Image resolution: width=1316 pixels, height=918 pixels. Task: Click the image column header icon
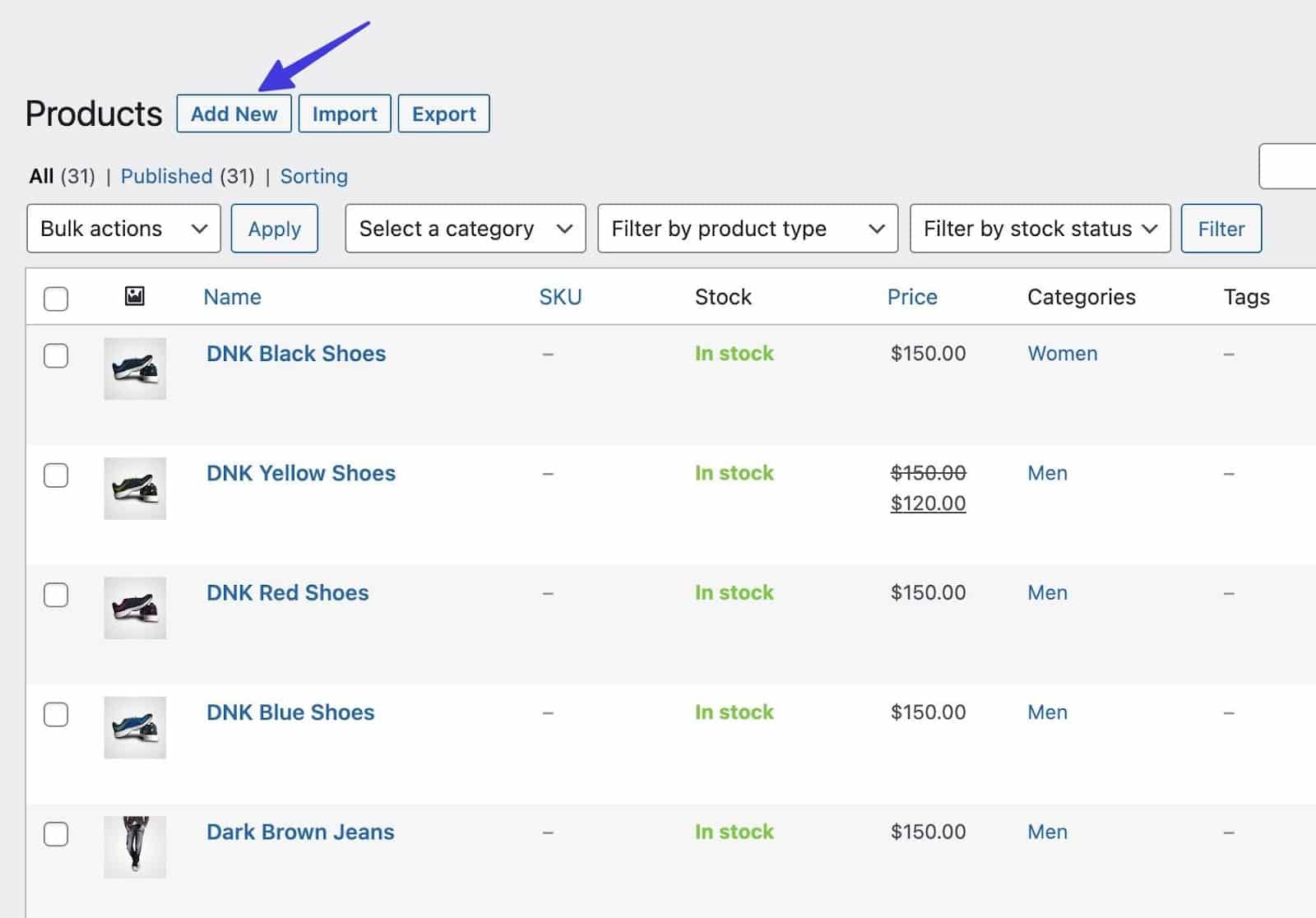click(134, 297)
